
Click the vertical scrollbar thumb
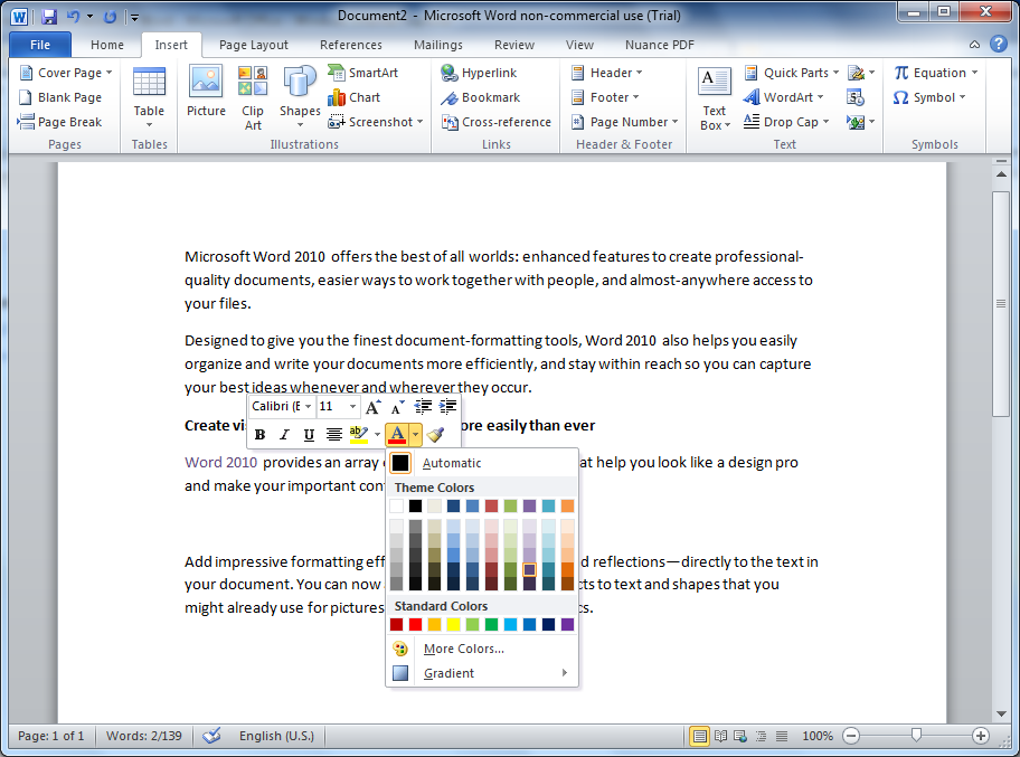tap(1000, 304)
